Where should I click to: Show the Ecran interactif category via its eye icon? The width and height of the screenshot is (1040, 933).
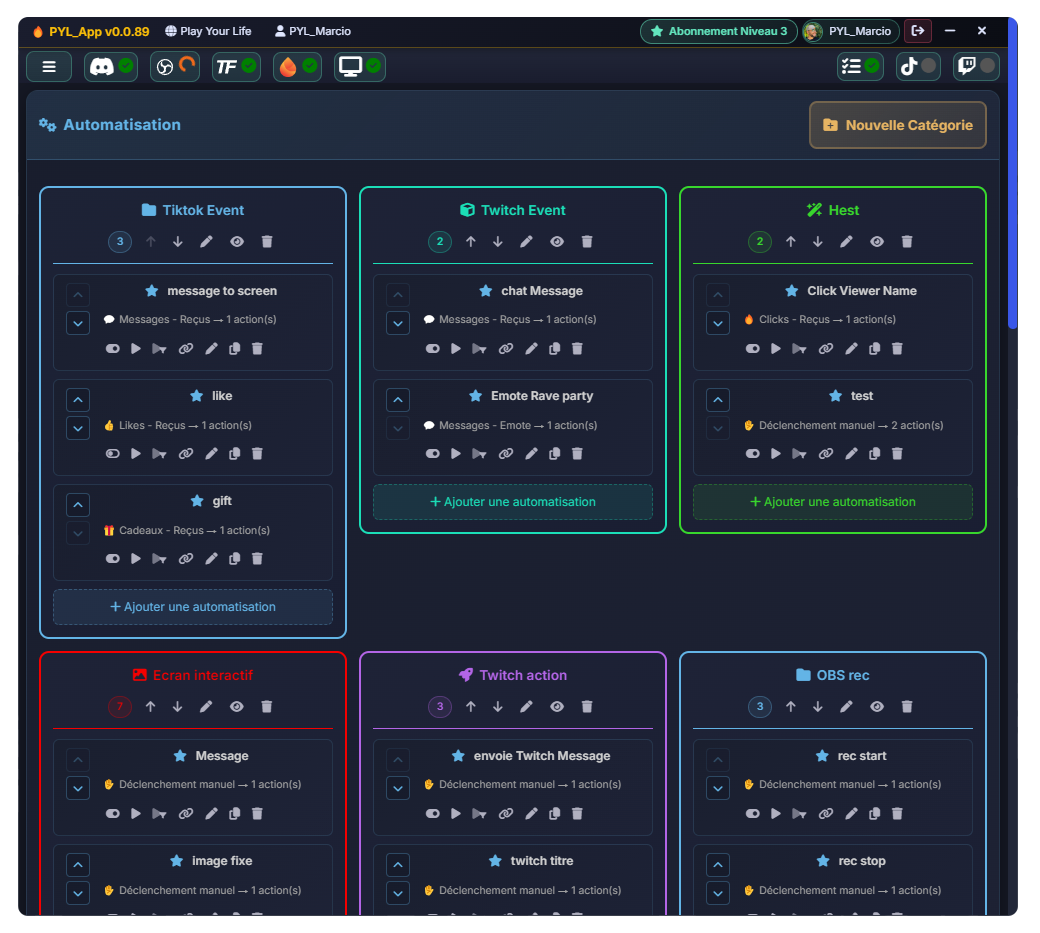click(236, 706)
